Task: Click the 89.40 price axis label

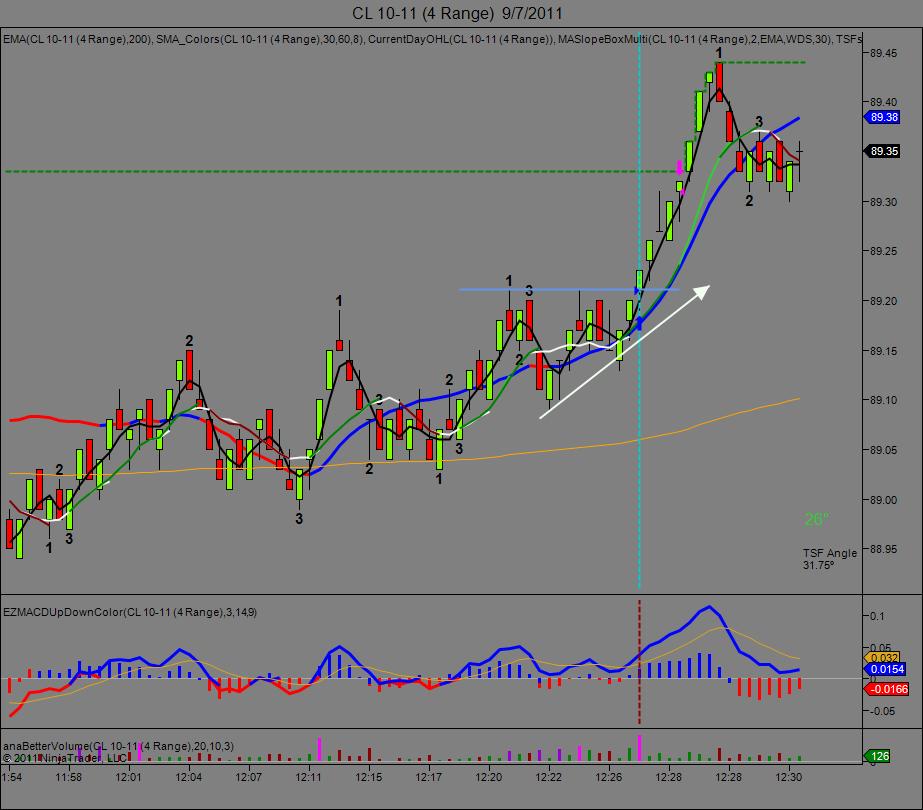Action: 884,102
